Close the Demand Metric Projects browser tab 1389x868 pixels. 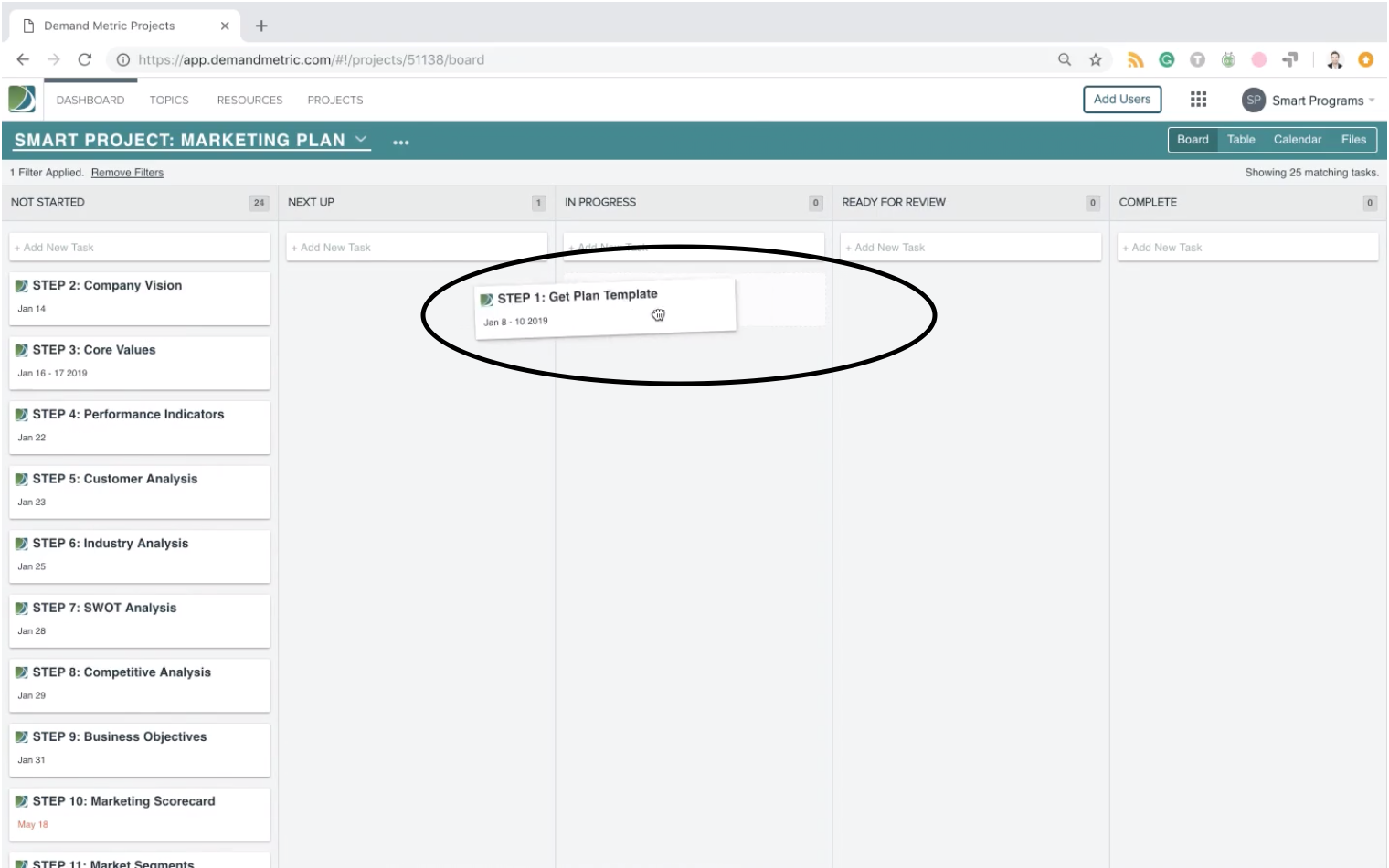[225, 26]
